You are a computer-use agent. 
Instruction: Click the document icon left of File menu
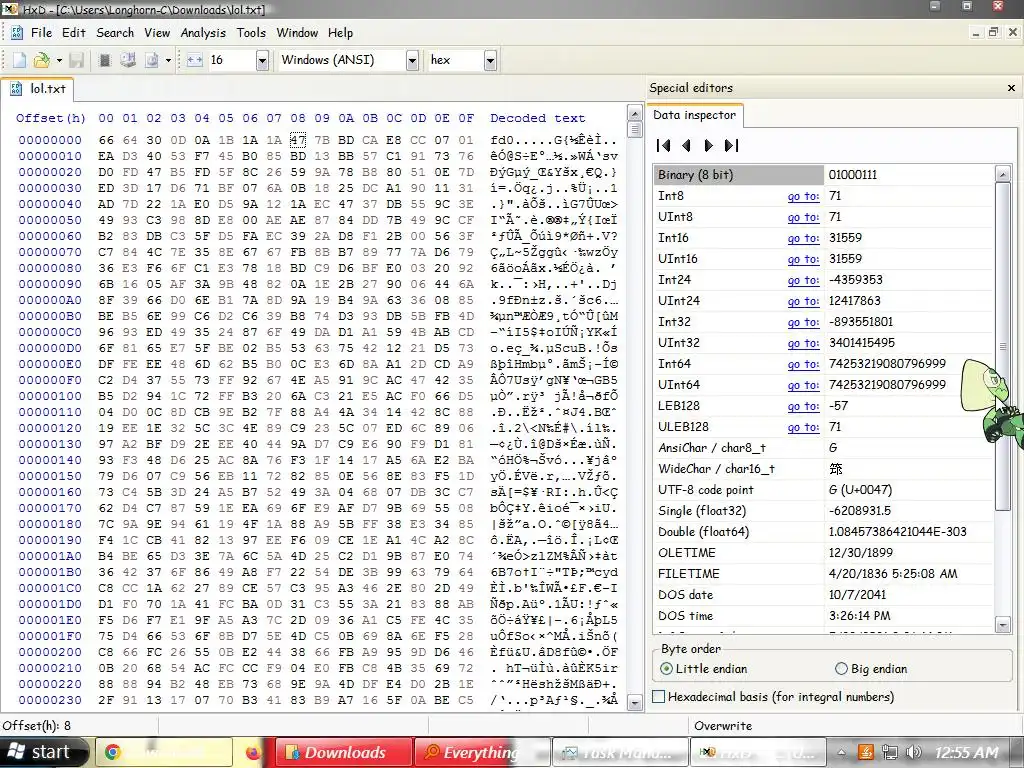[17, 33]
